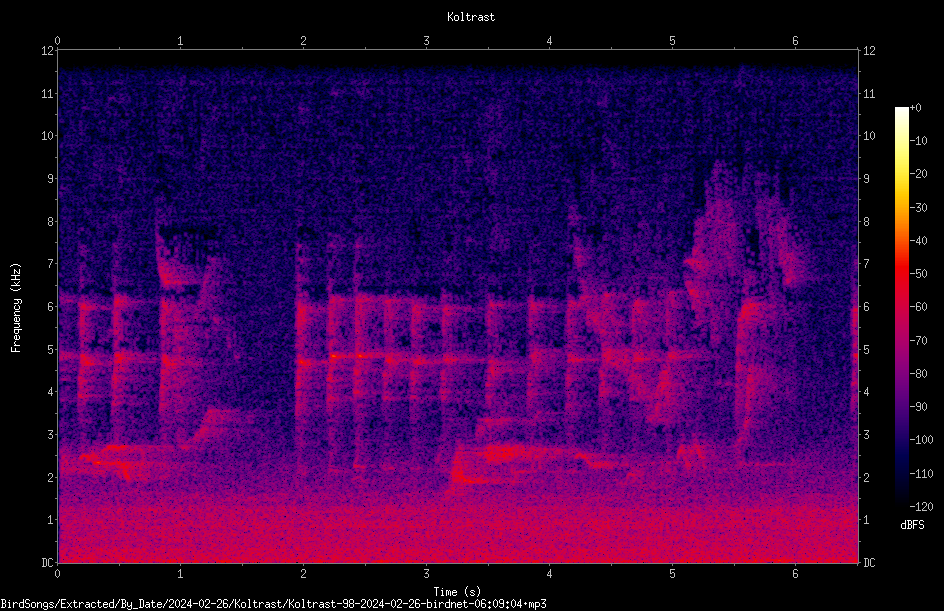Click the DC label on left frequency axis
The image size is (944, 611).
click(x=48, y=563)
